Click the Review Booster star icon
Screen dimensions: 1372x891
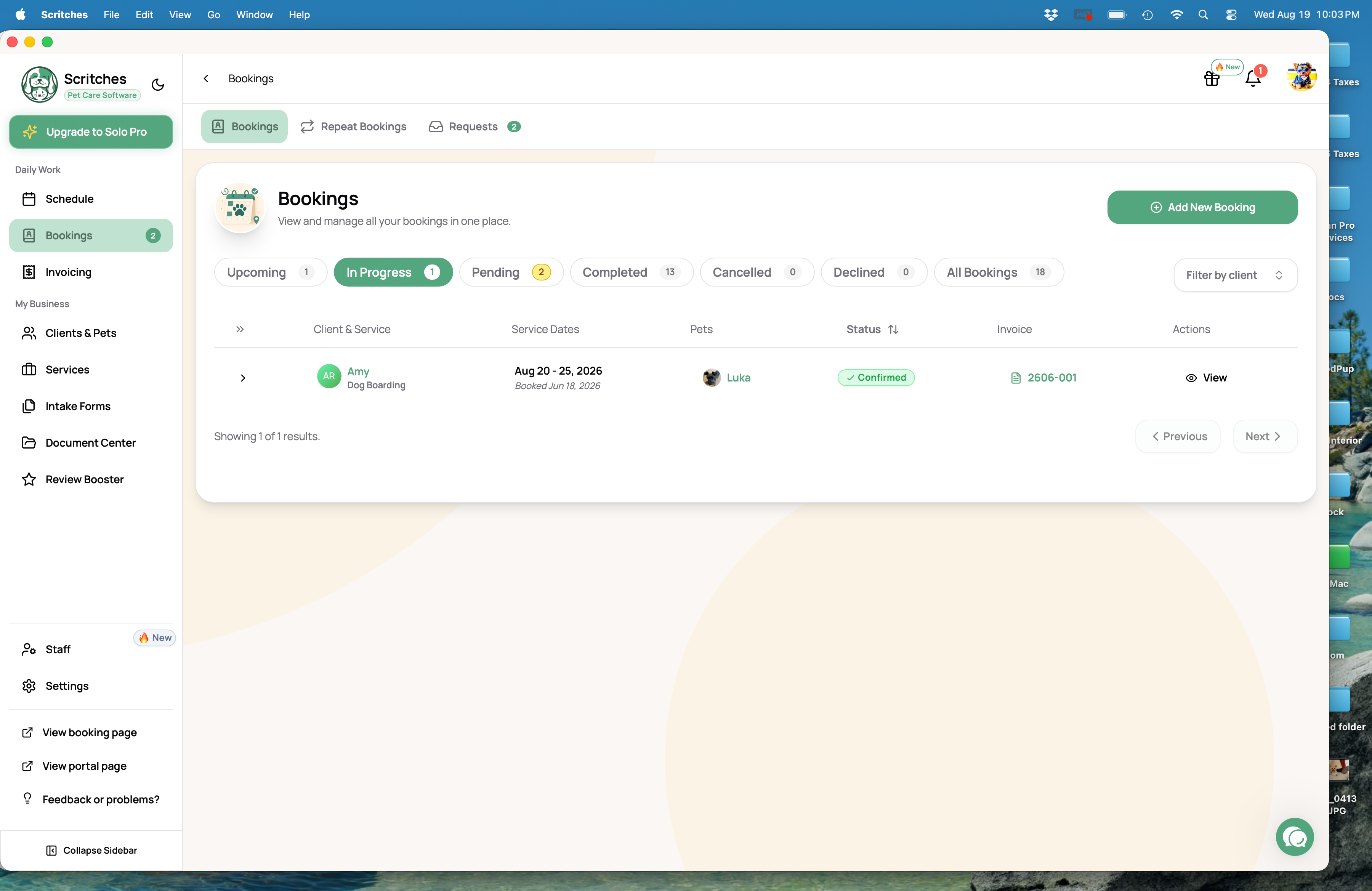pyautogui.click(x=29, y=479)
